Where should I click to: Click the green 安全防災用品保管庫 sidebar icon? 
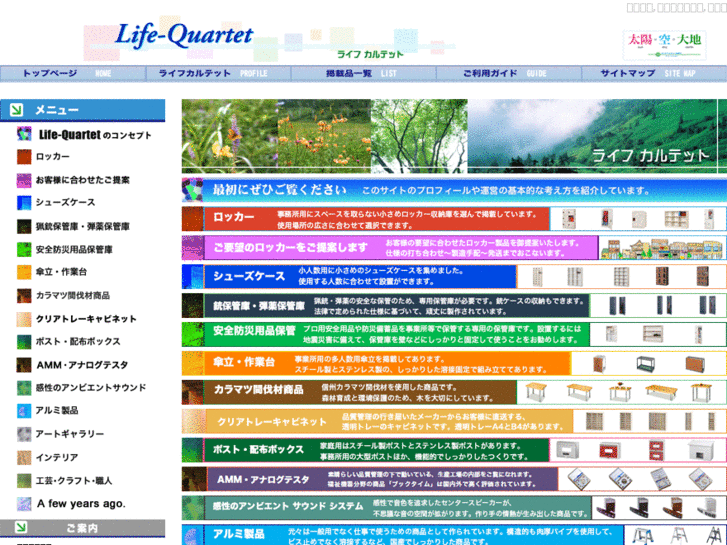(x=24, y=250)
